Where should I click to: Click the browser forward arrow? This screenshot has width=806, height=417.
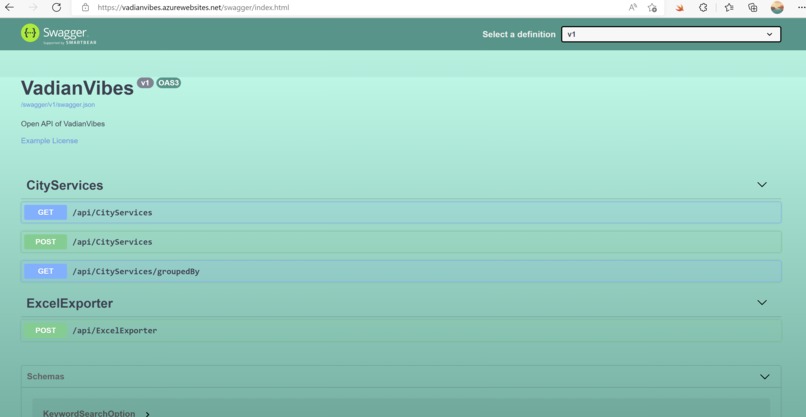(x=33, y=8)
